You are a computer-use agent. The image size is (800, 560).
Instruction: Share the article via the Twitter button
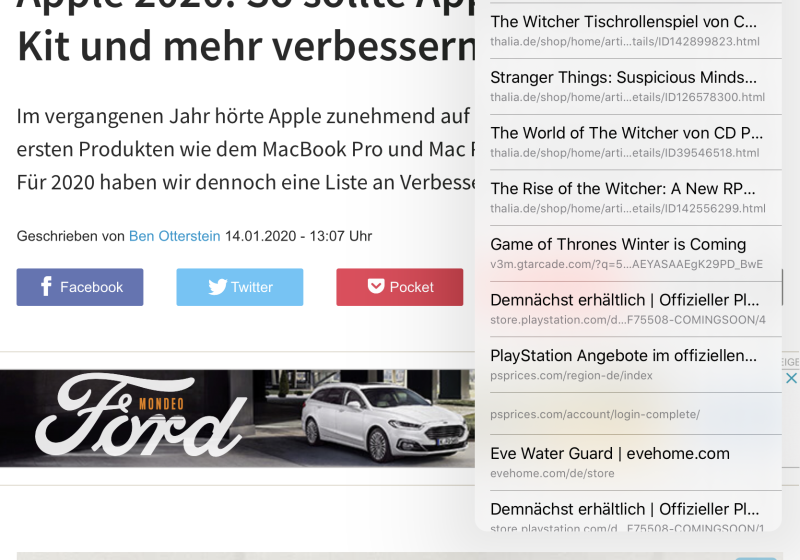240,287
